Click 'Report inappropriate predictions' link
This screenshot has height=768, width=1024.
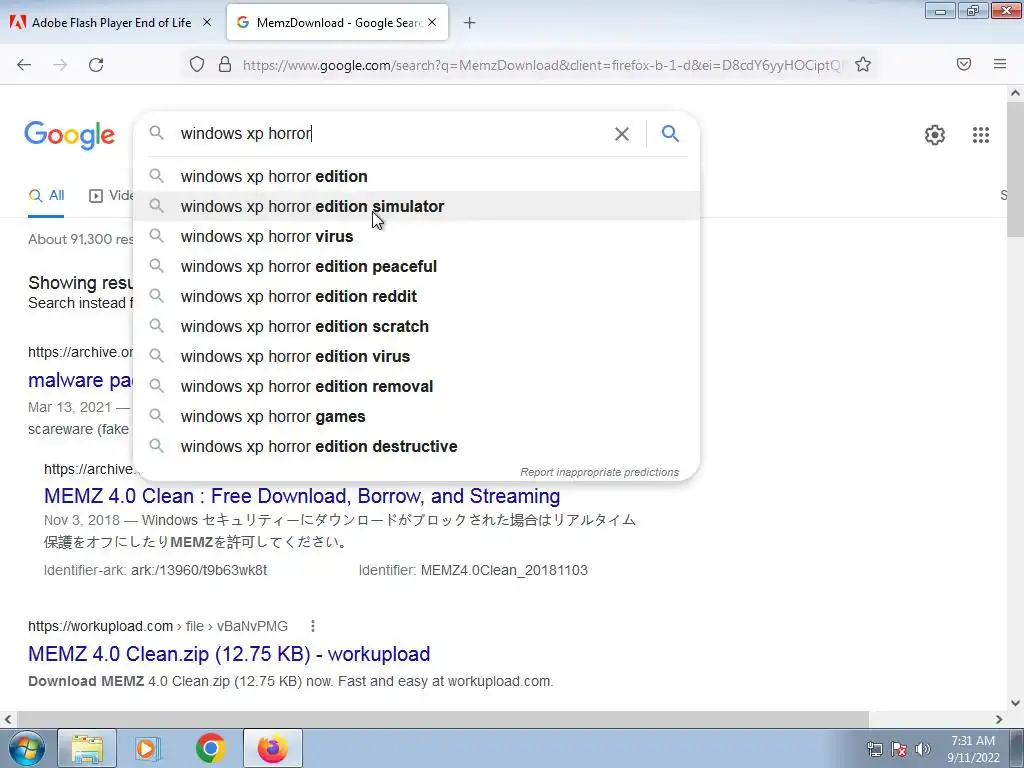click(600, 472)
